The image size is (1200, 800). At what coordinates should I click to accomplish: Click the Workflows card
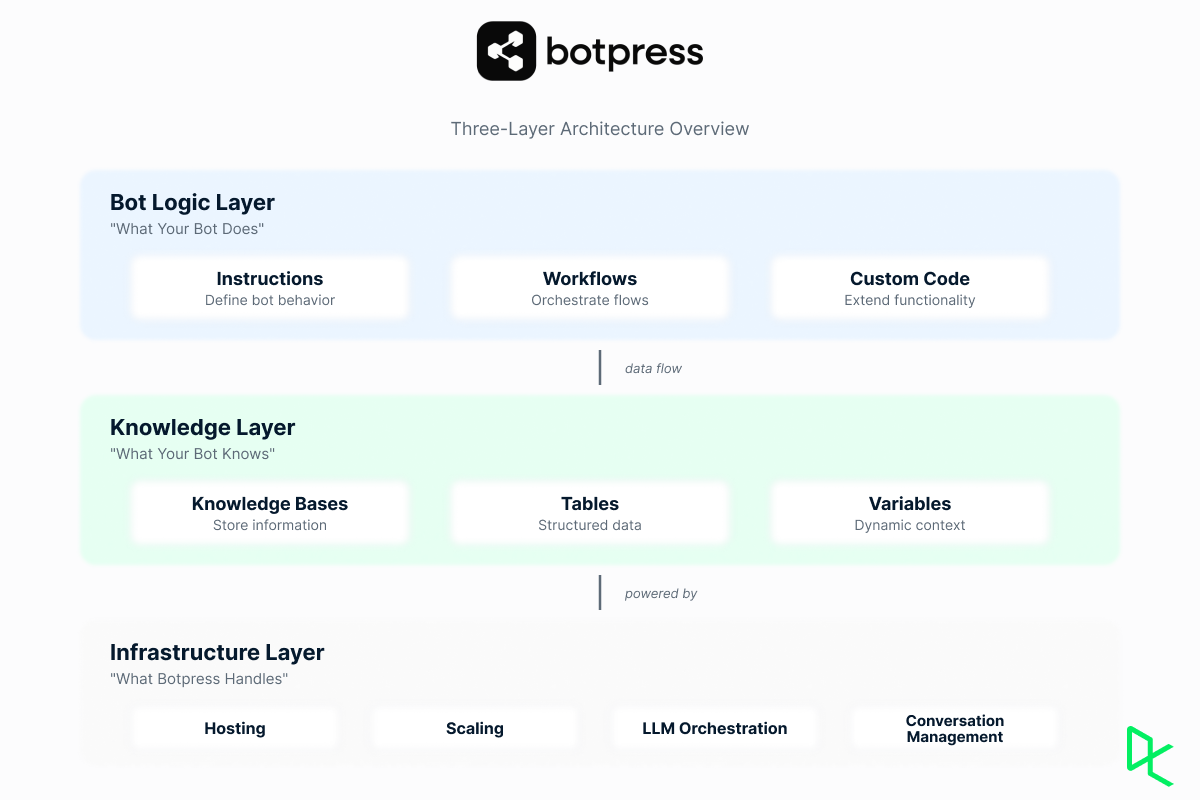tap(590, 287)
